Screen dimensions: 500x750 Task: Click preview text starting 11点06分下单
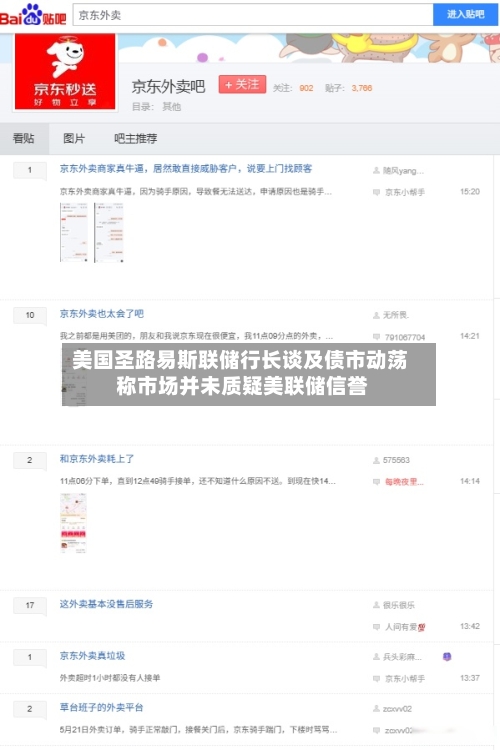click(198, 481)
